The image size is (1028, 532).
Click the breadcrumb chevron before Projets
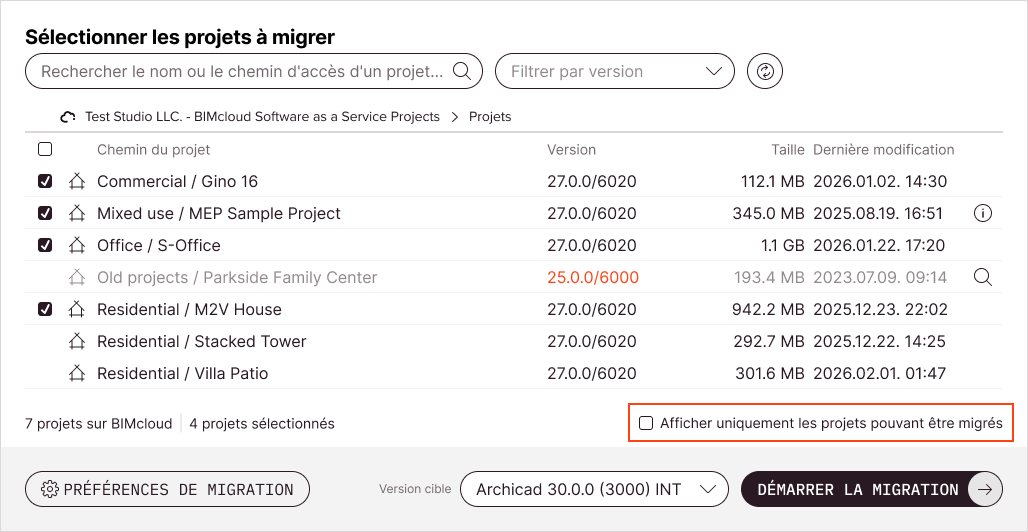pyautogui.click(x=454, y=117)
